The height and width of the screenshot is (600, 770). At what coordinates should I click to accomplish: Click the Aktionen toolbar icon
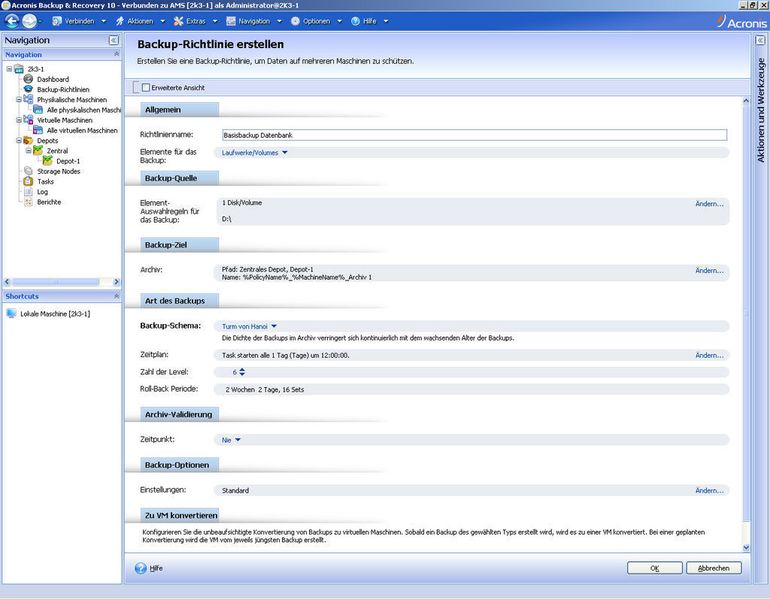tap(120, 21)
